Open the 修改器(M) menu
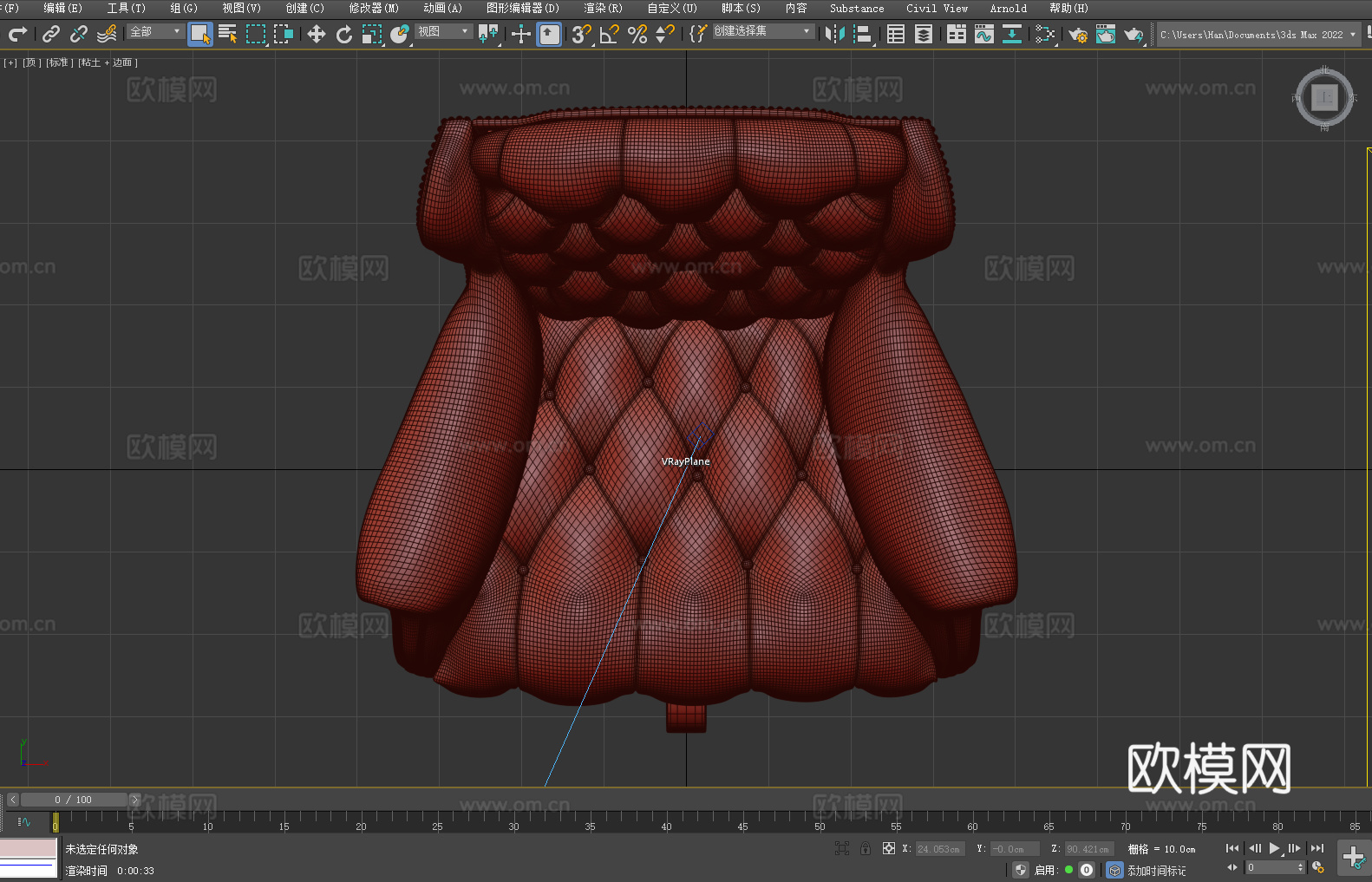Screen dimensions: 1372x882 (x=374, y=8)
